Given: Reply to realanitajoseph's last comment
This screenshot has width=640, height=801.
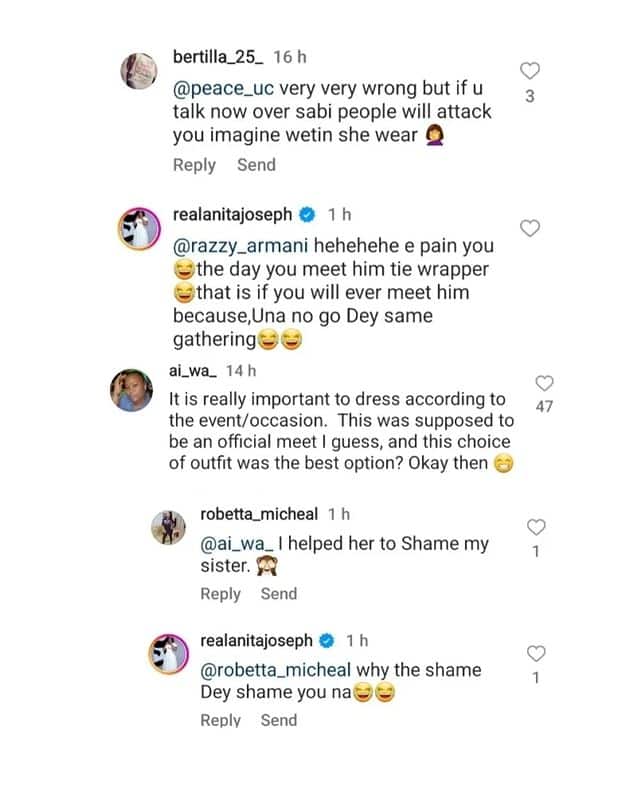Looking at the screenshot, I should coord(221,720).
